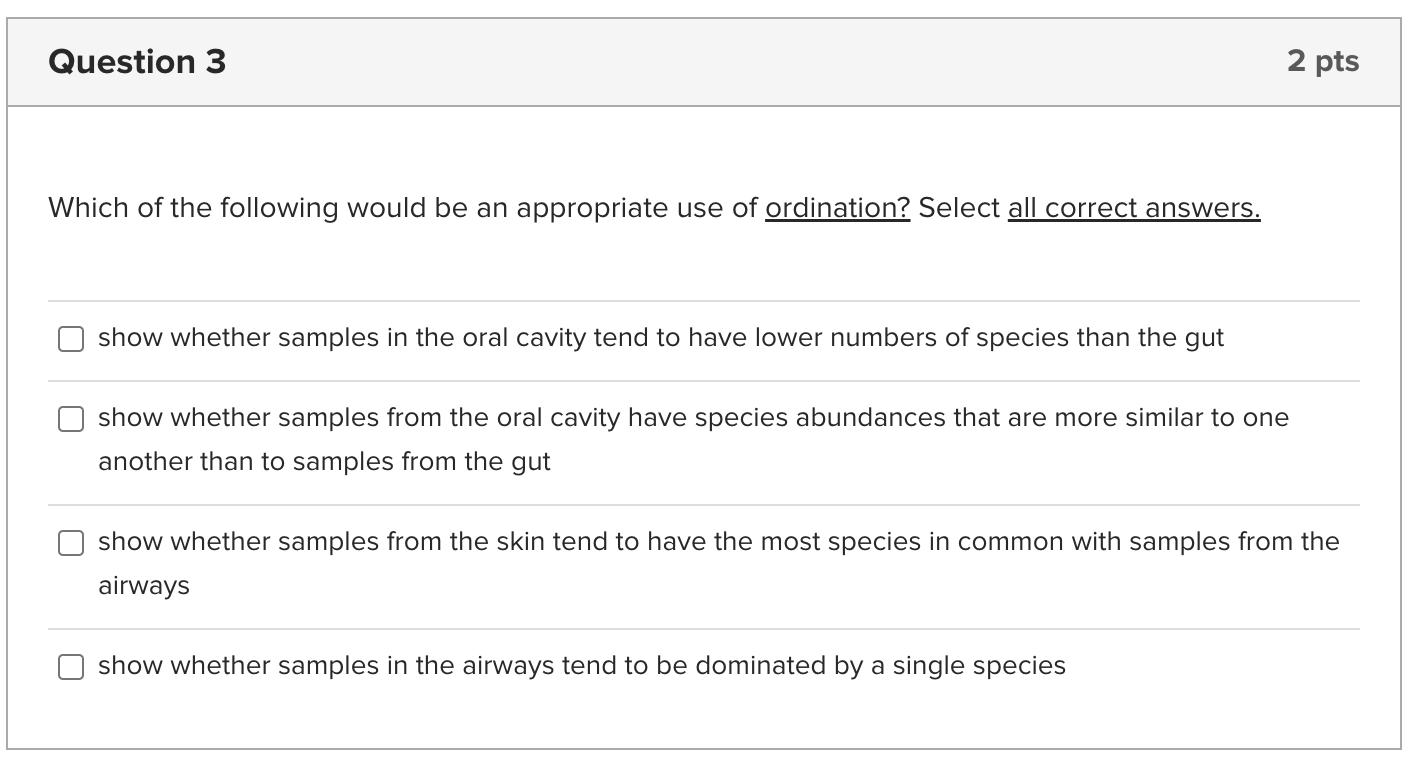This screenshot has height=758, width=1413.
Task: Open the ordination link in the question
Action: tap(837, 208)
